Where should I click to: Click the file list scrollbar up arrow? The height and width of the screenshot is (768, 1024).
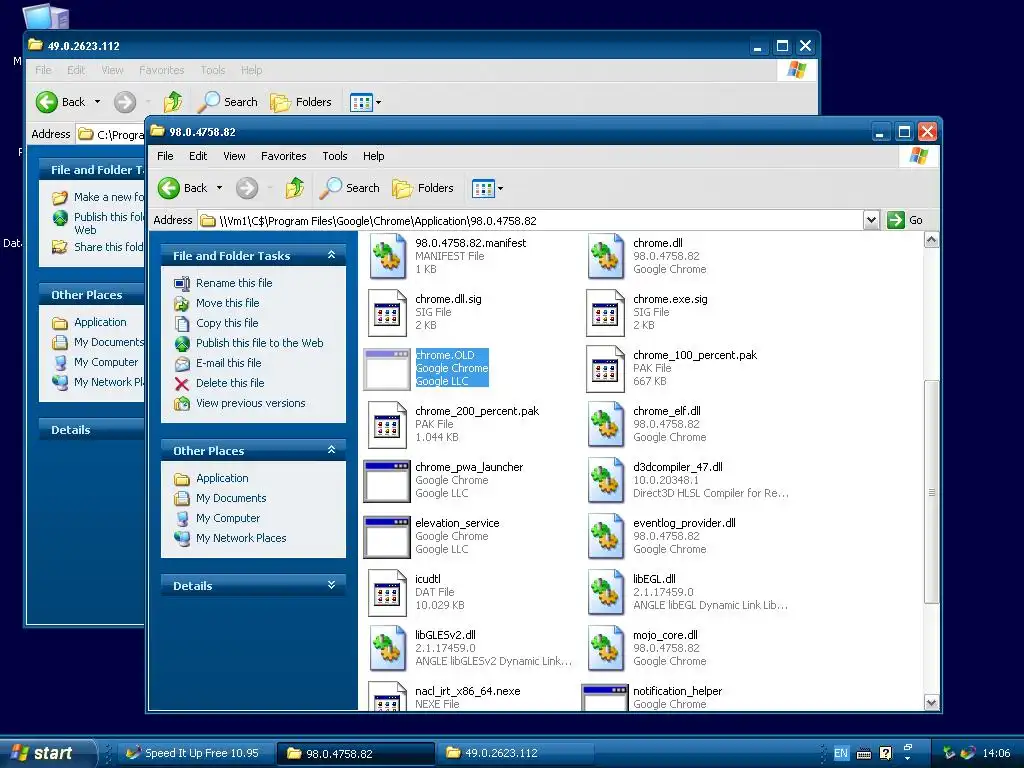click(931, 240)
